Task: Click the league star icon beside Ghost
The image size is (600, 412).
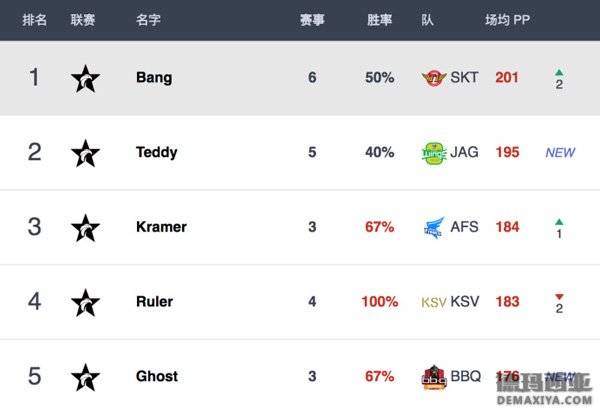Action: click(85, 377)
